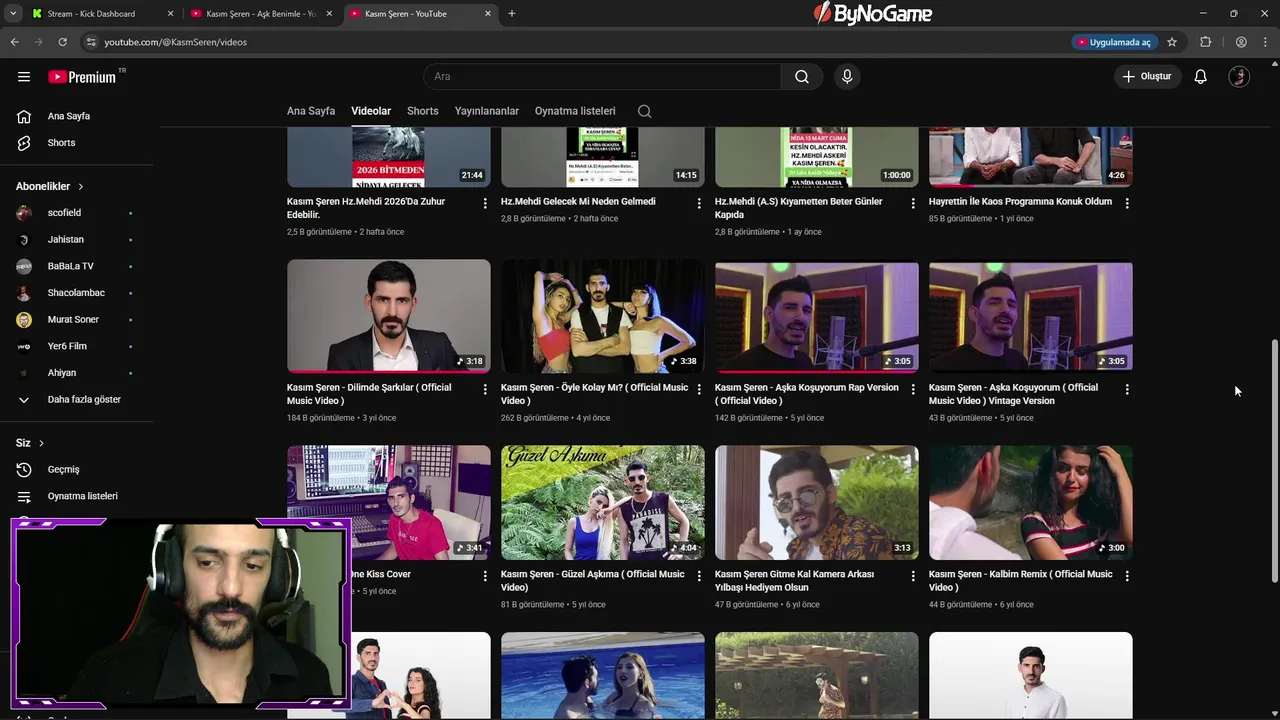Click Oluştur create button
The width and height of the screenshot is (1280, 720).
point(1147,77)
